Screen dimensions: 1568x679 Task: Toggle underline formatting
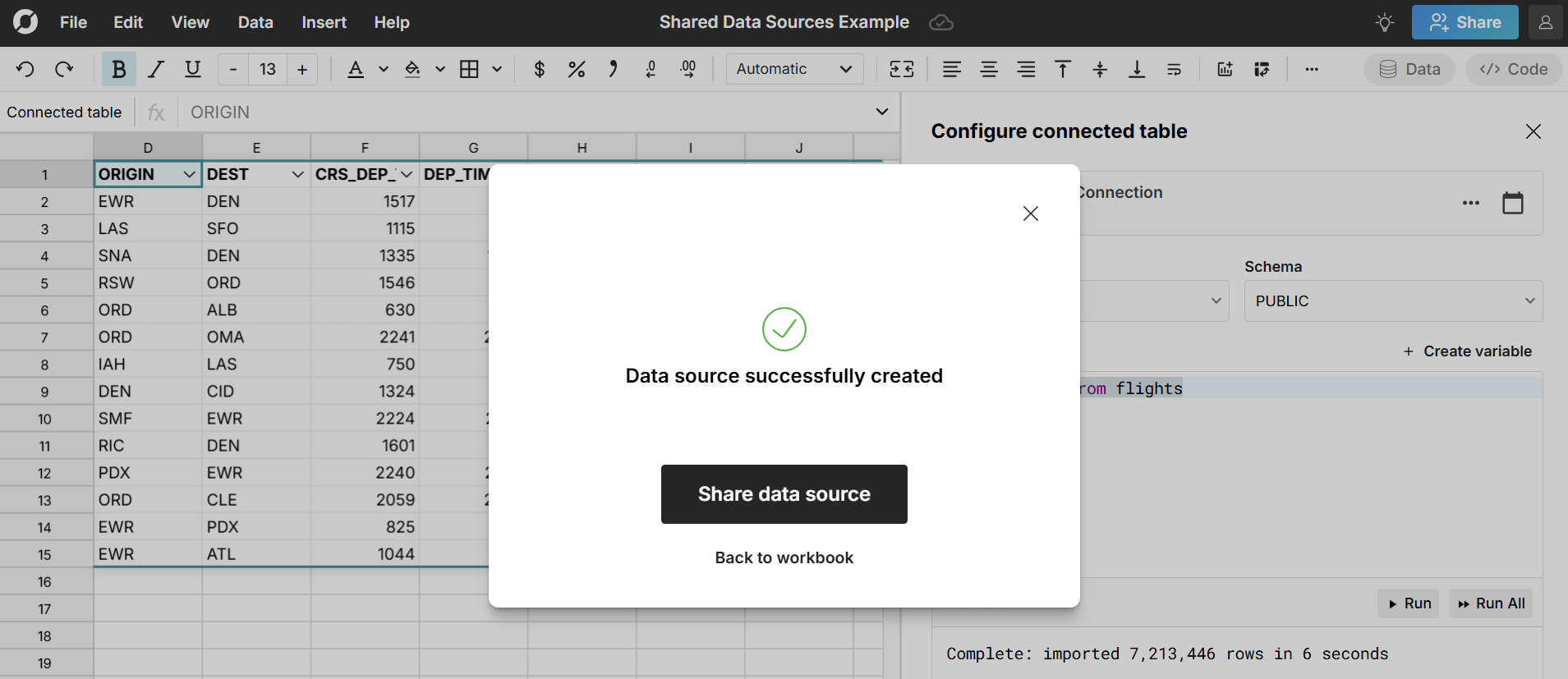(193, 69)
